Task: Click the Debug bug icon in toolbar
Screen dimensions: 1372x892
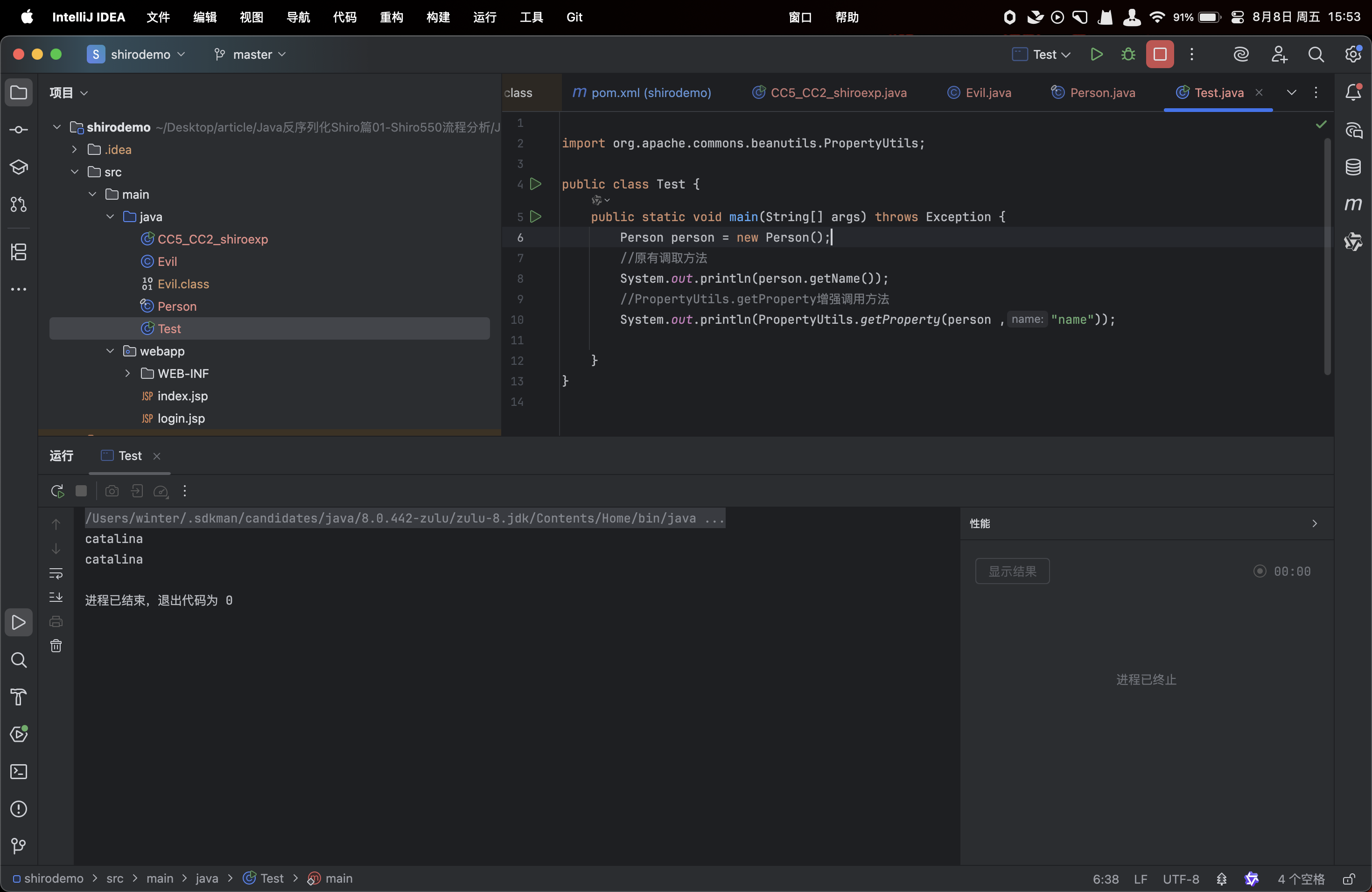Action: coord(1128,54)
